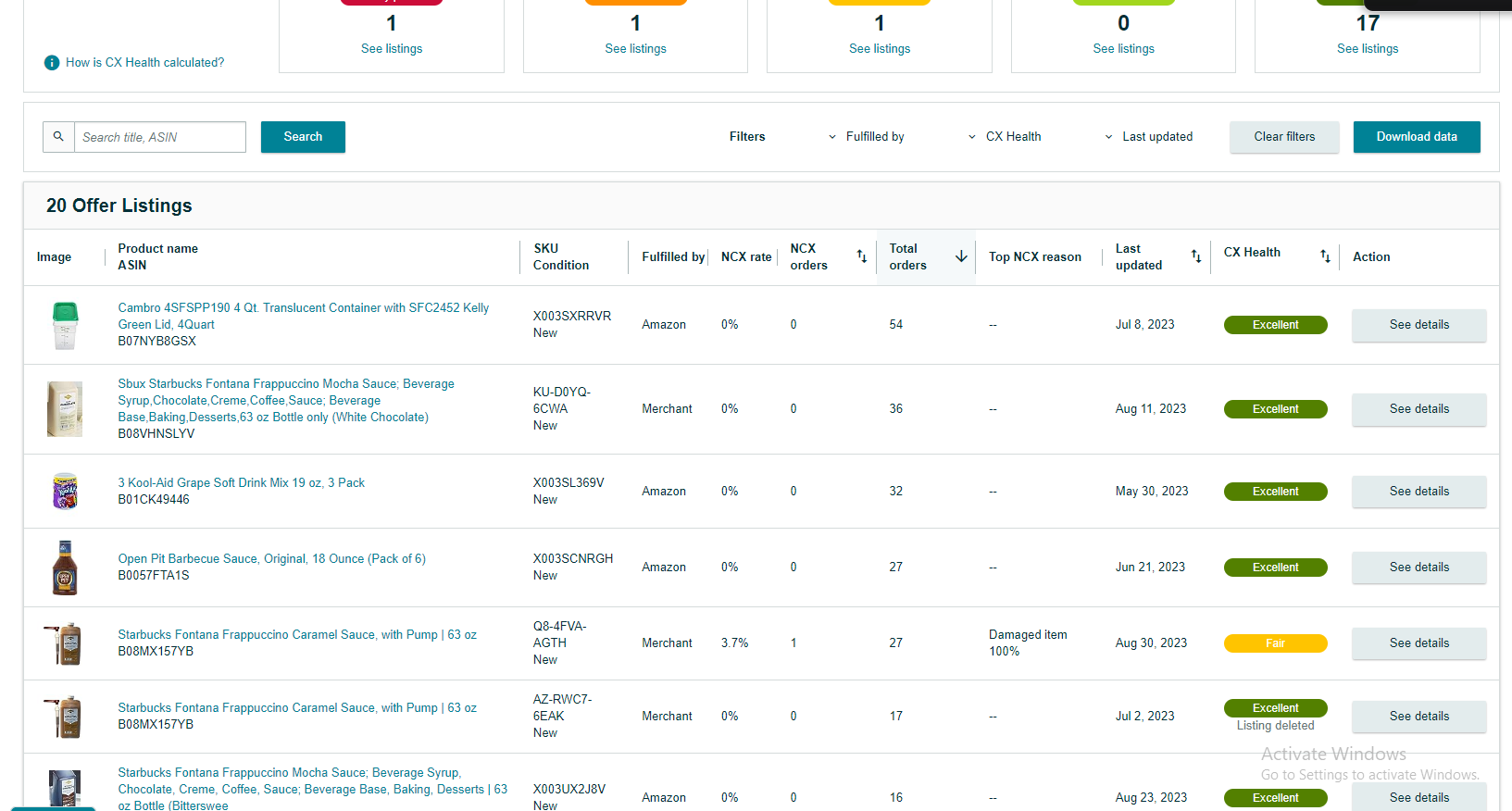See listings for the card showing 0
The image size is (1512, 811).
coord(1123,49)
